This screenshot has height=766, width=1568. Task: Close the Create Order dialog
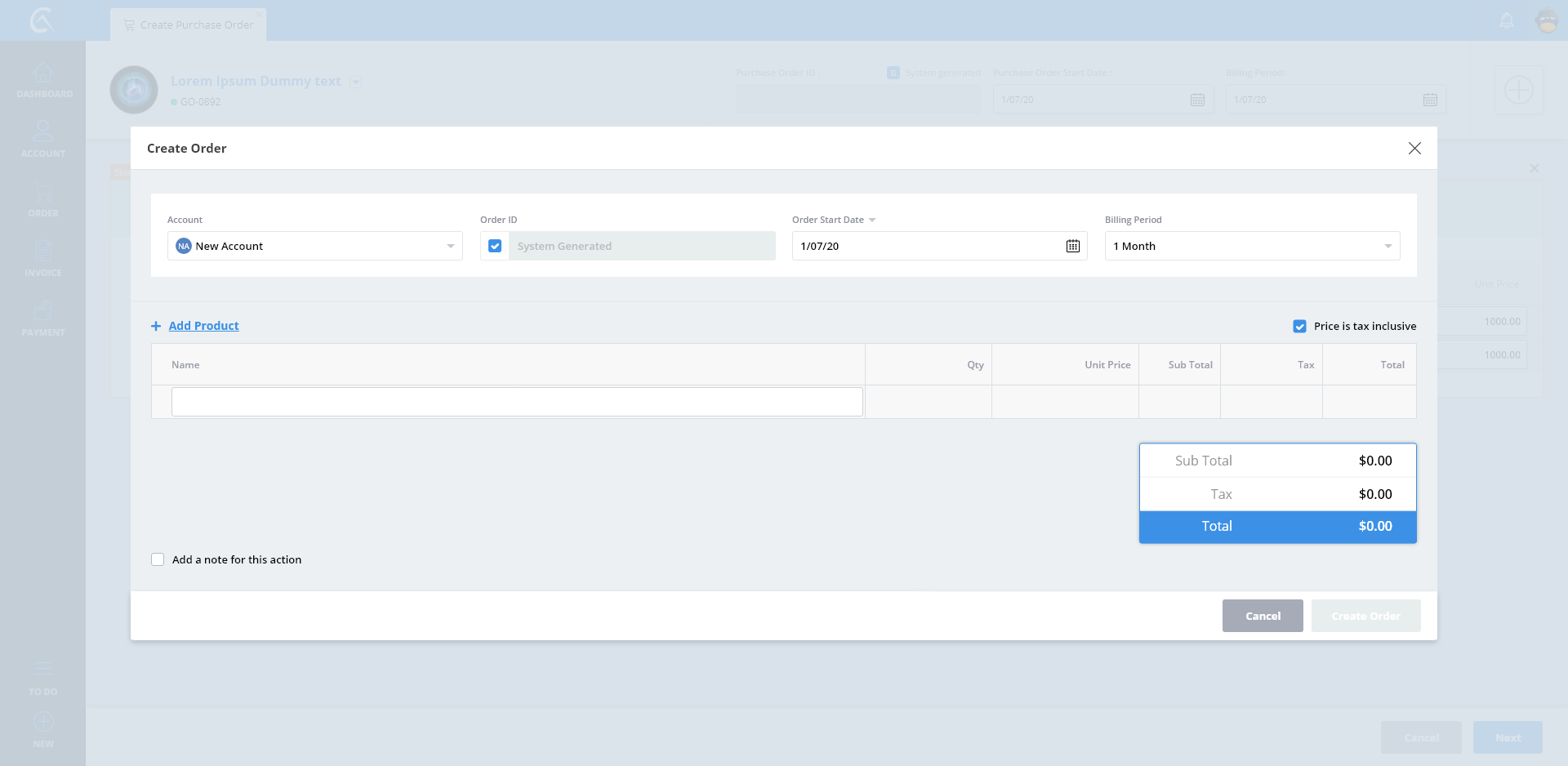point(1414,148)
